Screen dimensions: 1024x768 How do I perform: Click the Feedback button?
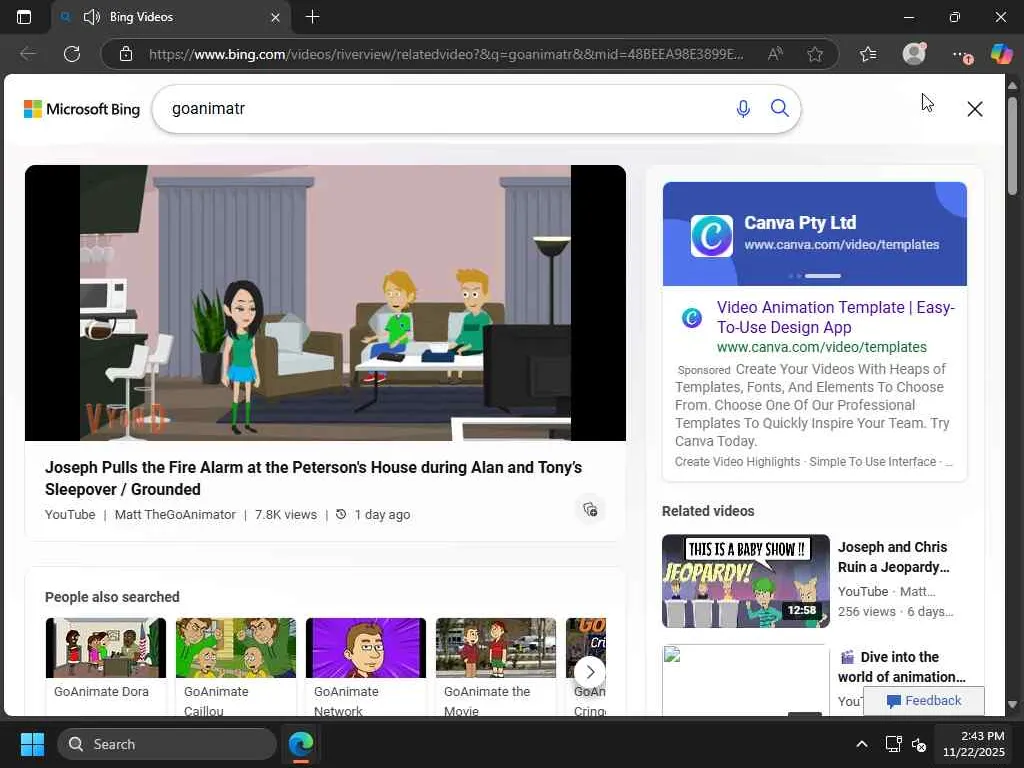(x=923, y=701)
